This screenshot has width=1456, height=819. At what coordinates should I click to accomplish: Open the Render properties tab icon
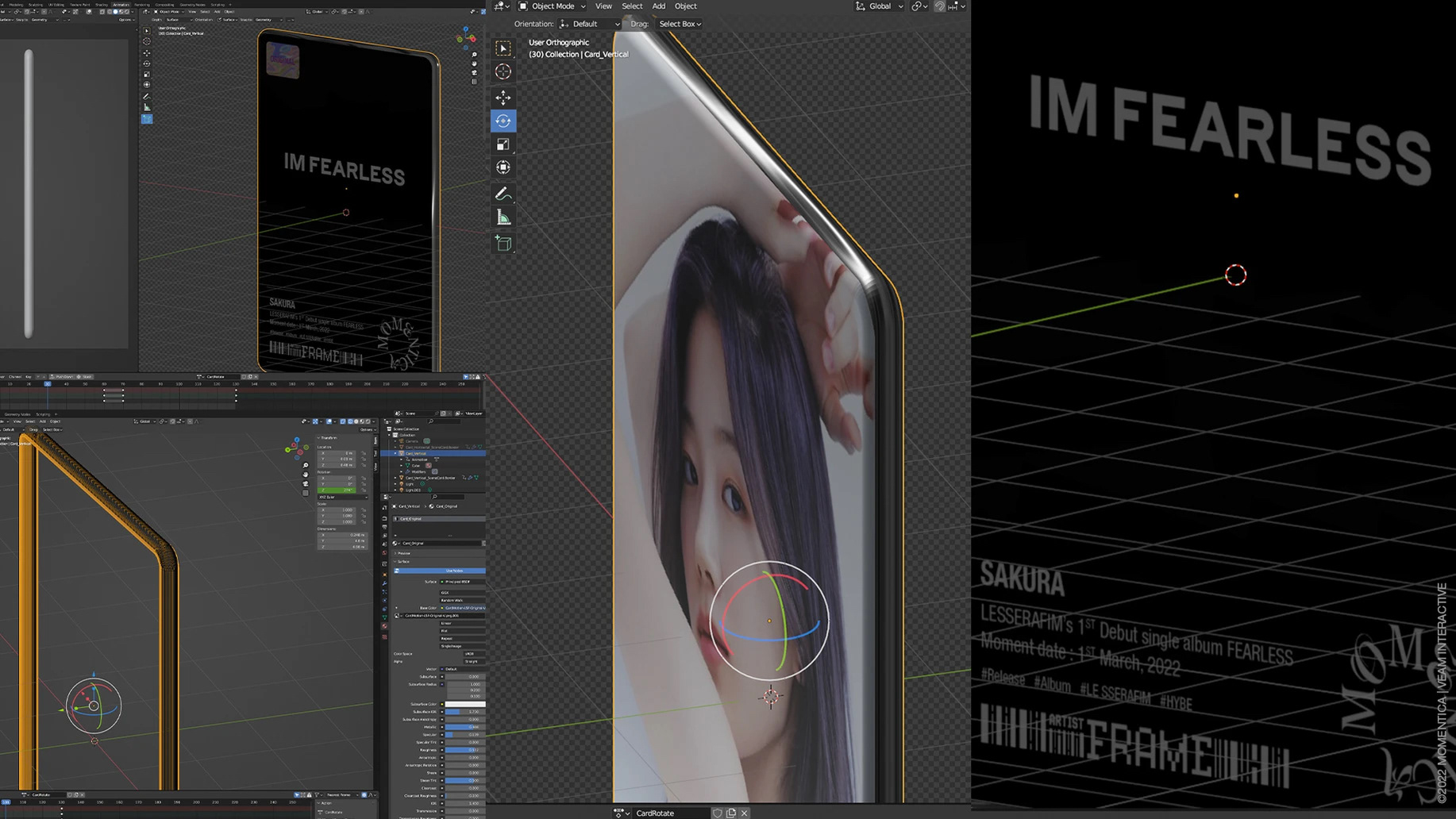tap(384, 518)
